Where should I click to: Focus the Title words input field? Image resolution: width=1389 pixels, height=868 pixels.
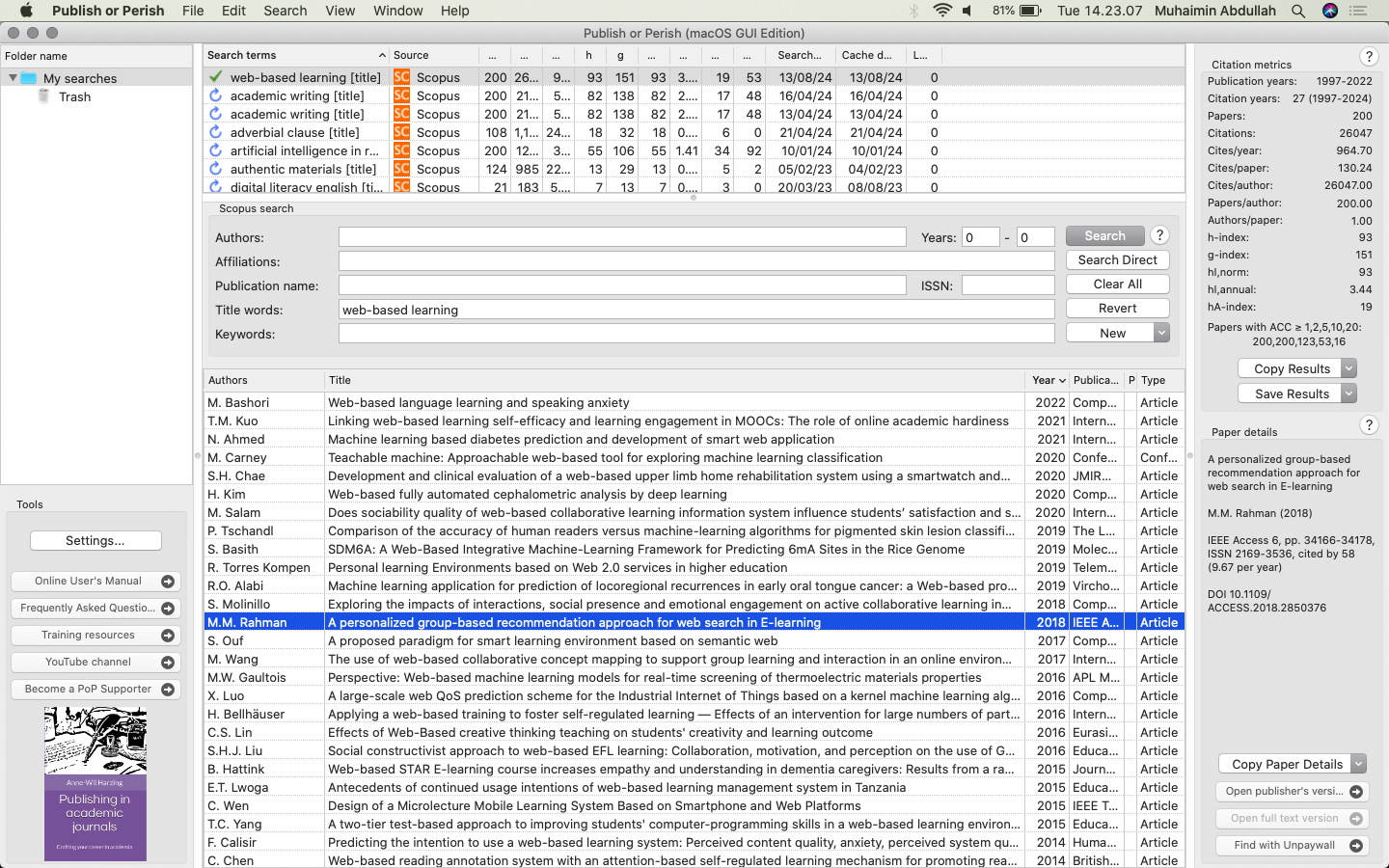pos(696,310)
